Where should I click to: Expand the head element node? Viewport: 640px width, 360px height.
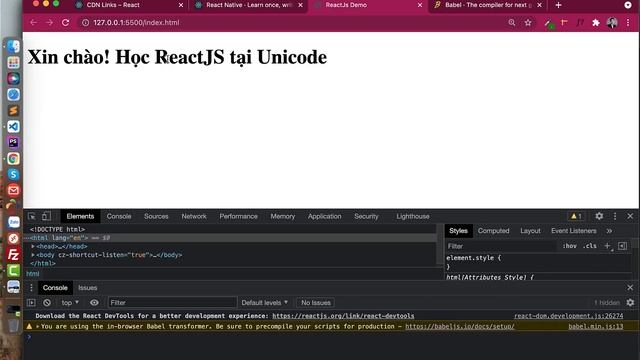(33, 246)
